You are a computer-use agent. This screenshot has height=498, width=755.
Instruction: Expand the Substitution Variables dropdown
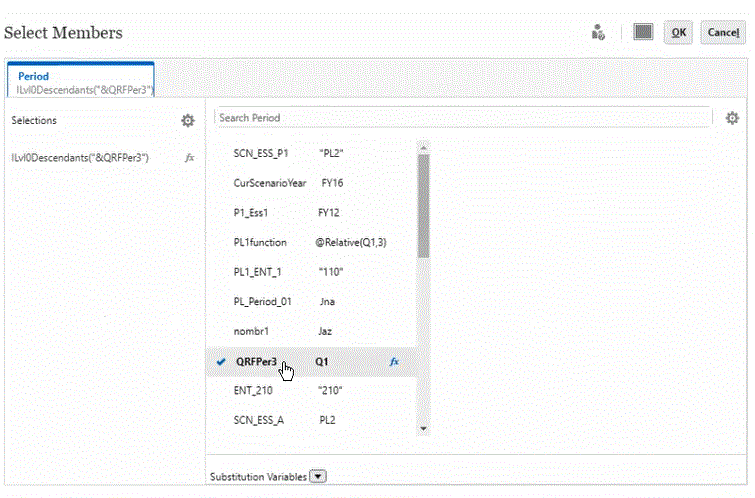[319, 476]
